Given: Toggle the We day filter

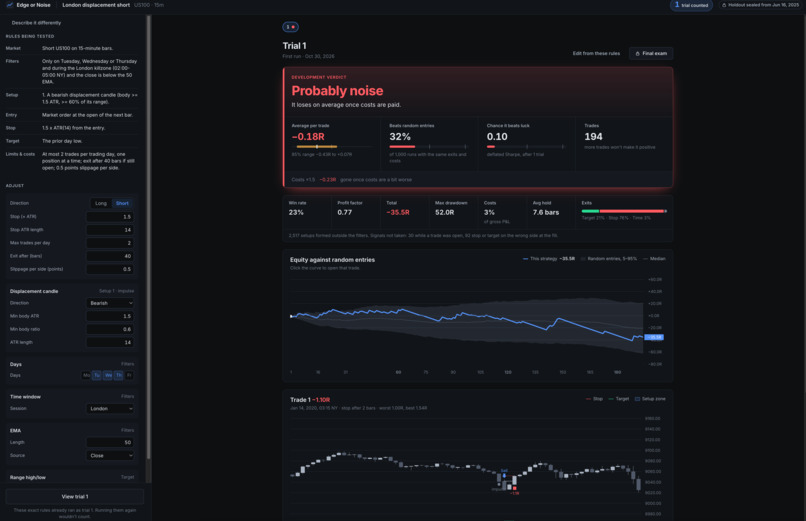Looking at the screenshot, I should tap(108, 376).
